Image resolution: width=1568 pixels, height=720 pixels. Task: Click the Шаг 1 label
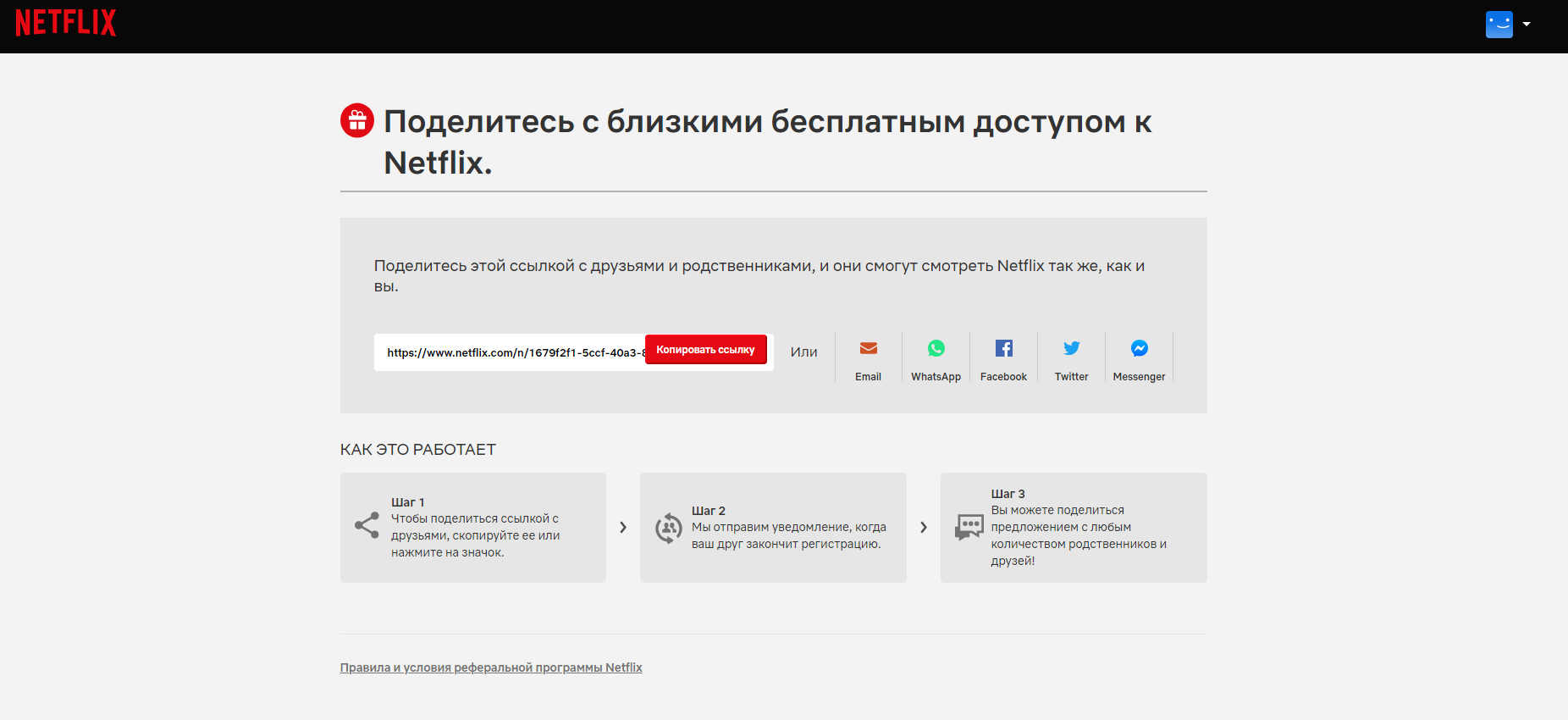click(408, 502)
